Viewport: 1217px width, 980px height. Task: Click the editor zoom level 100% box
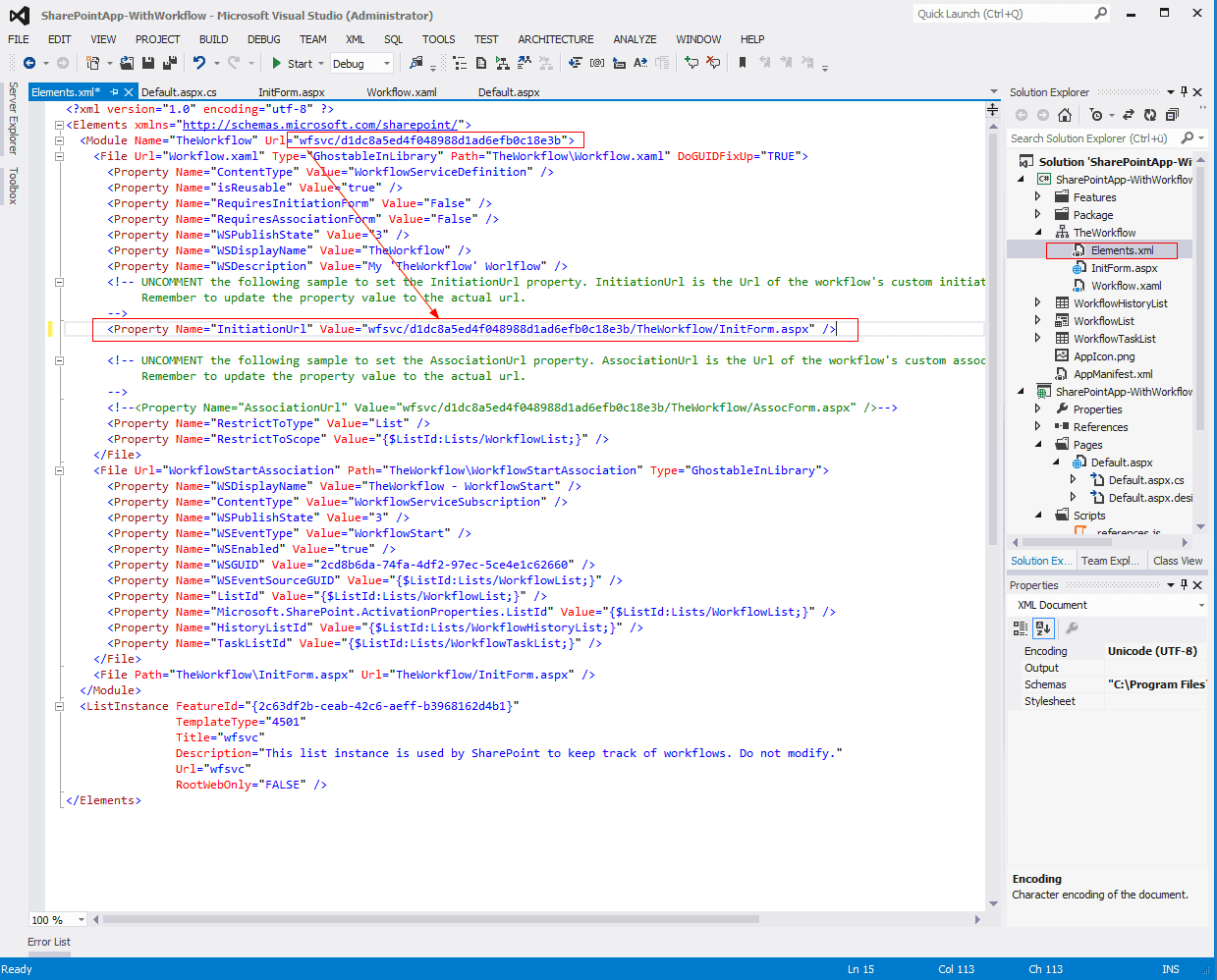(49, 920)
